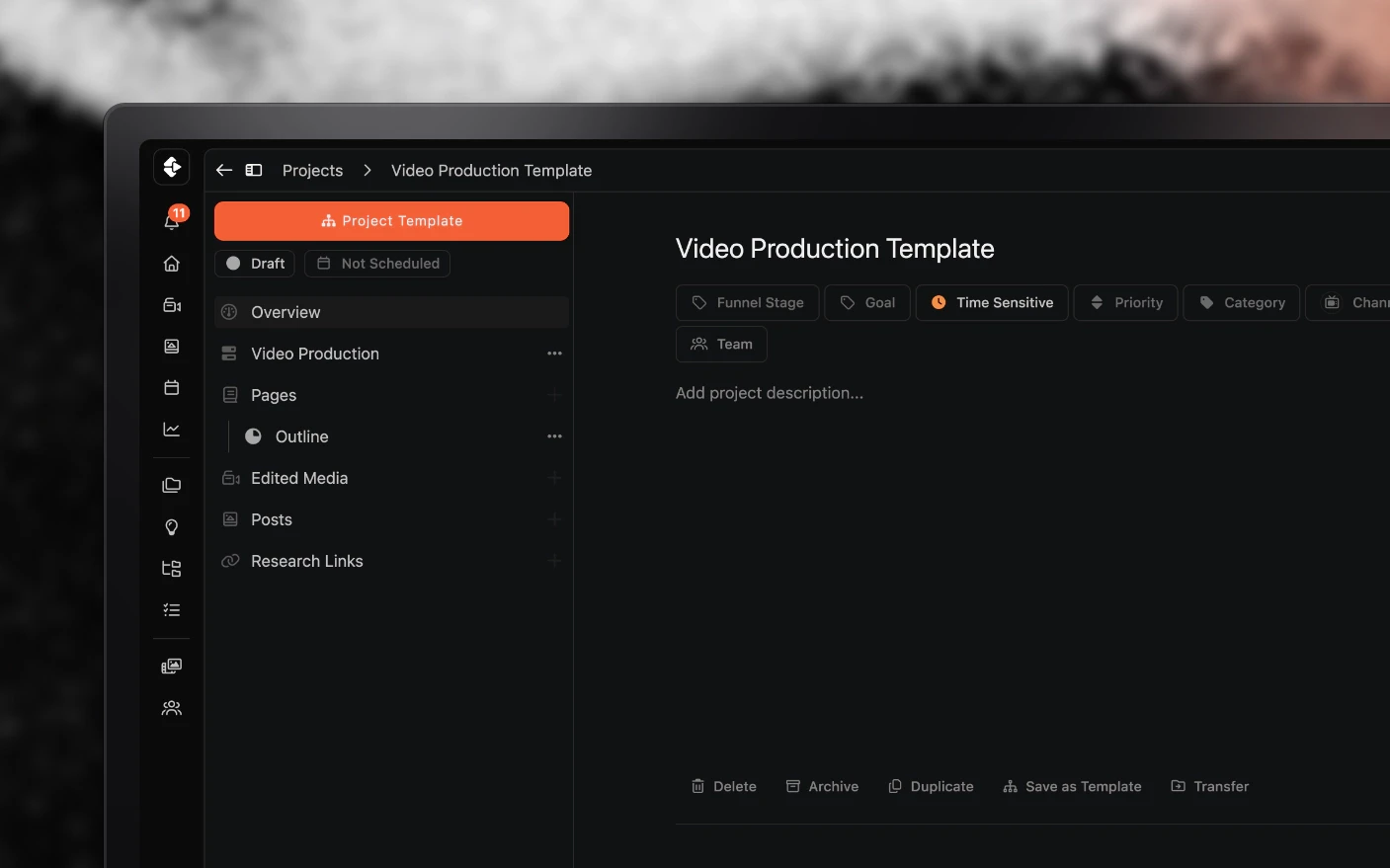
Task: Open the hierarchy structure sidebar icon
Action: pos(172,569)
